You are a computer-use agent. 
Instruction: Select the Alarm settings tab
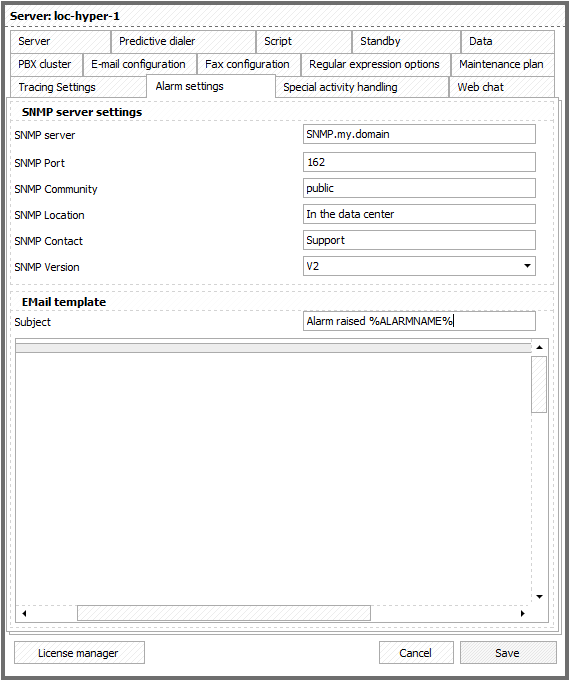[x=211, y=86]
